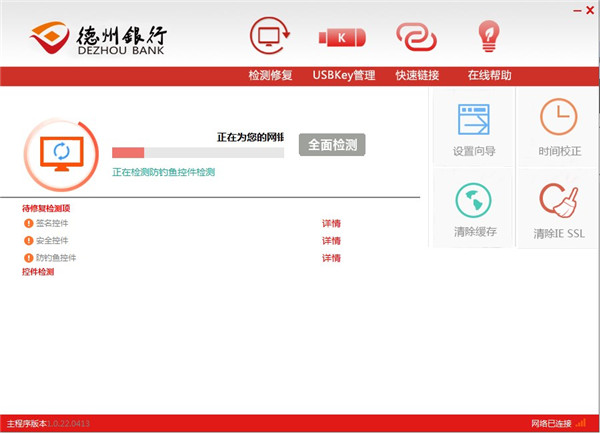Click the 检测修复 monitor icon
Screen dimensions: 600x433
click(x=270, y=37)
